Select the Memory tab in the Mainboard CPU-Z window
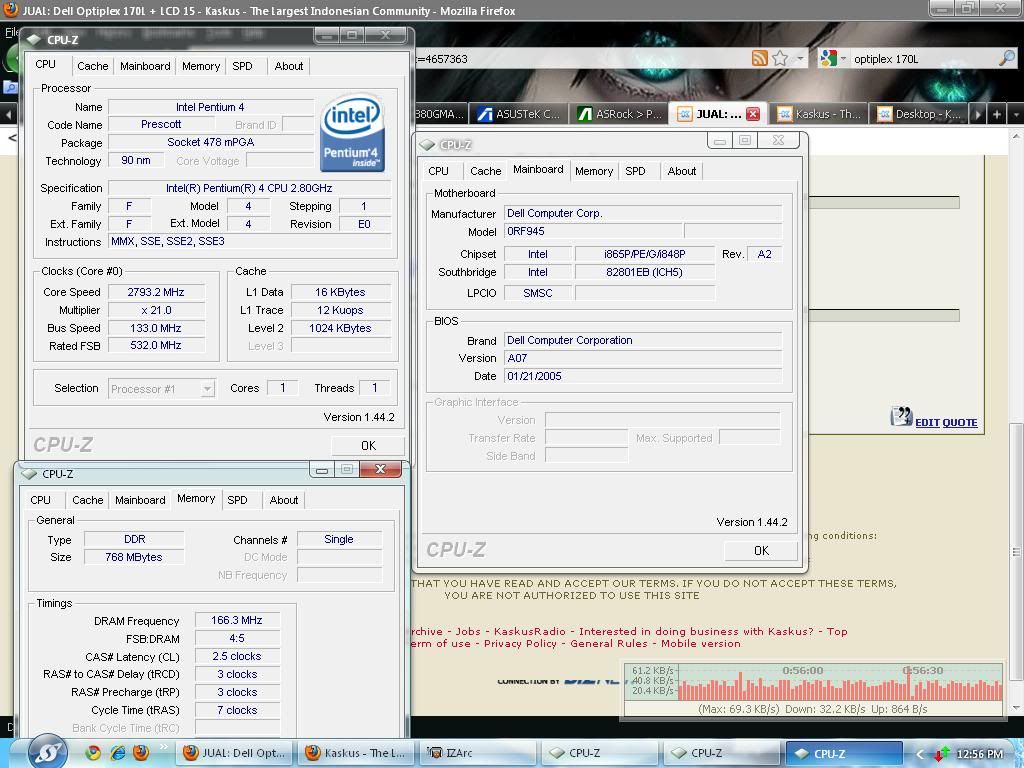The image size is (1024, 768). [x=594, y=171]
